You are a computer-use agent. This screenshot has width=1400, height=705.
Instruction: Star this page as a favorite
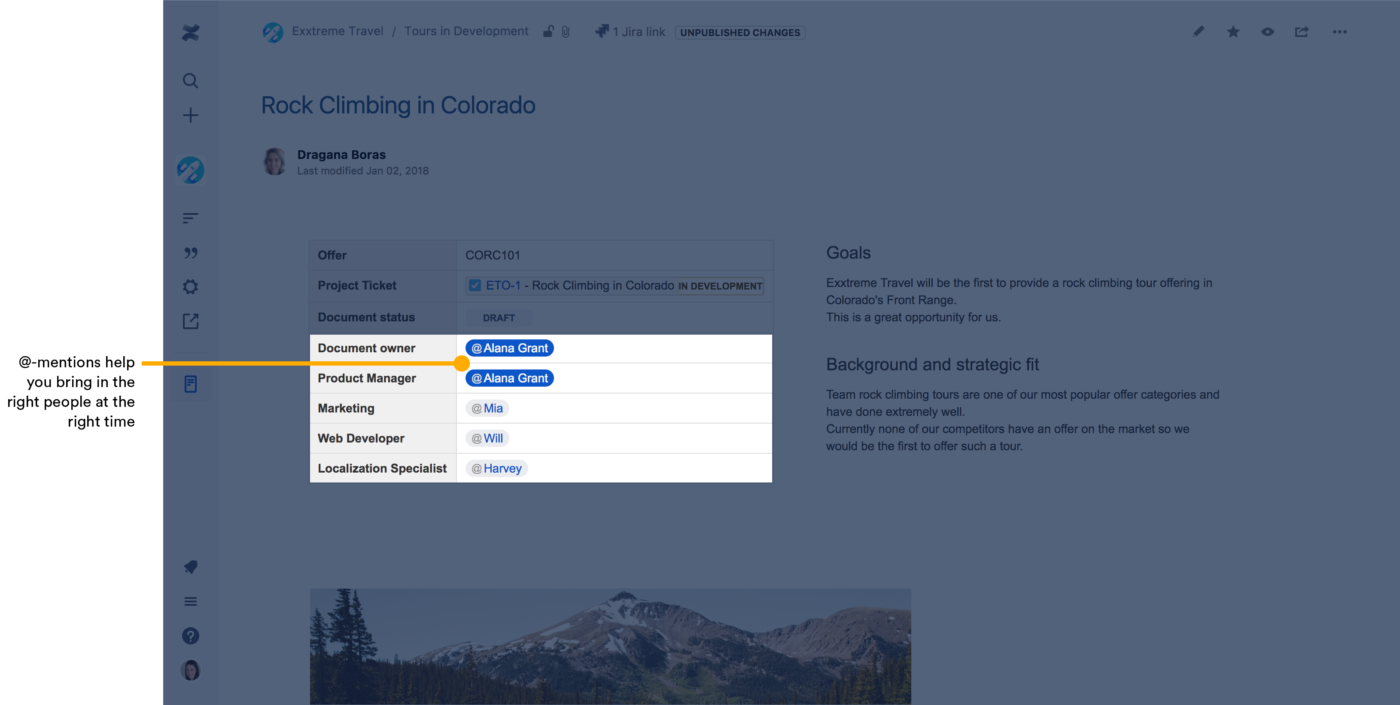pyautogui.click(x=1233, y=32)
